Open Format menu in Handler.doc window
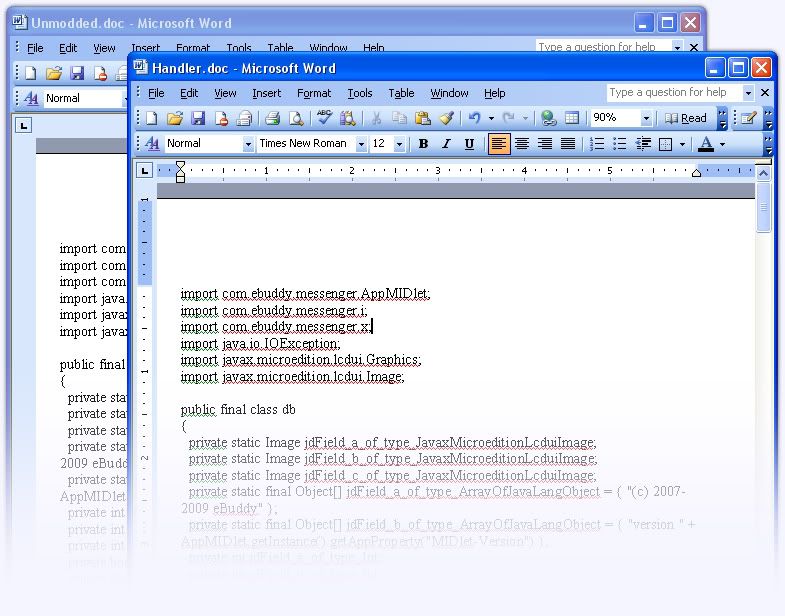This screenshot has height=616, width=785. click(314, 93)
